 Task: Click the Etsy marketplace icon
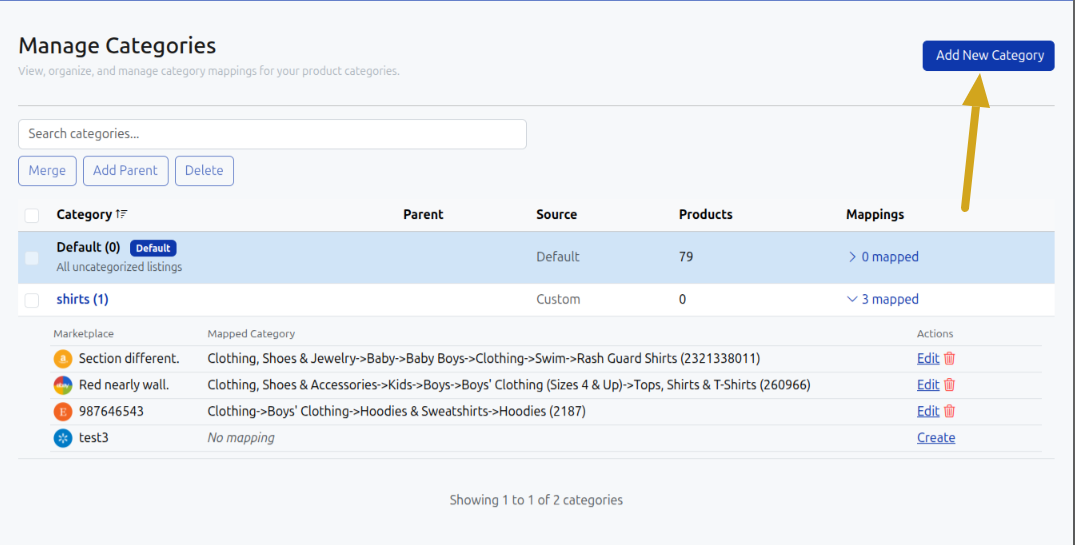coord(63,411)
